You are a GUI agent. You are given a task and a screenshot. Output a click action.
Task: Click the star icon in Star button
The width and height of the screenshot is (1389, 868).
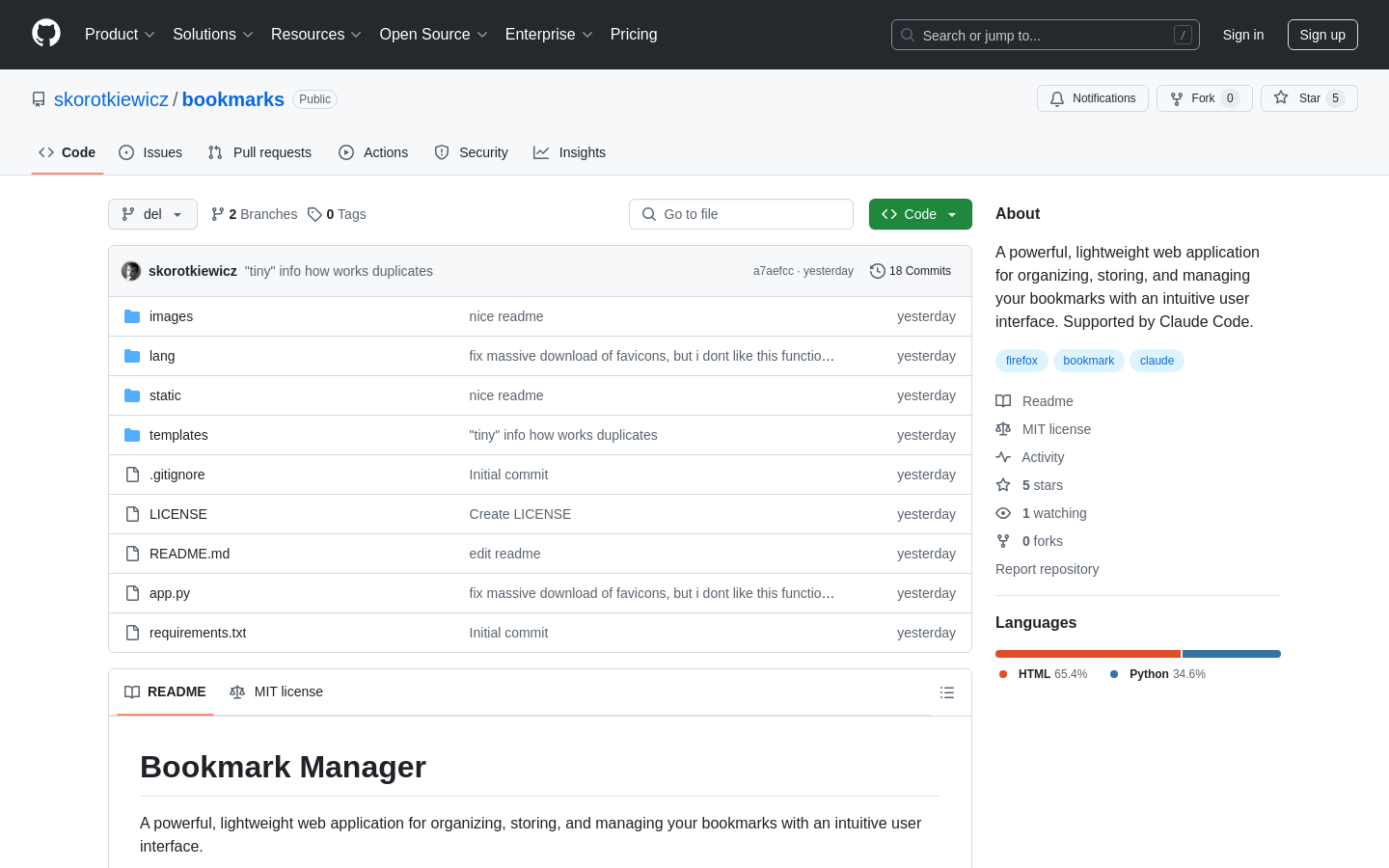[x=1281, y=97]
